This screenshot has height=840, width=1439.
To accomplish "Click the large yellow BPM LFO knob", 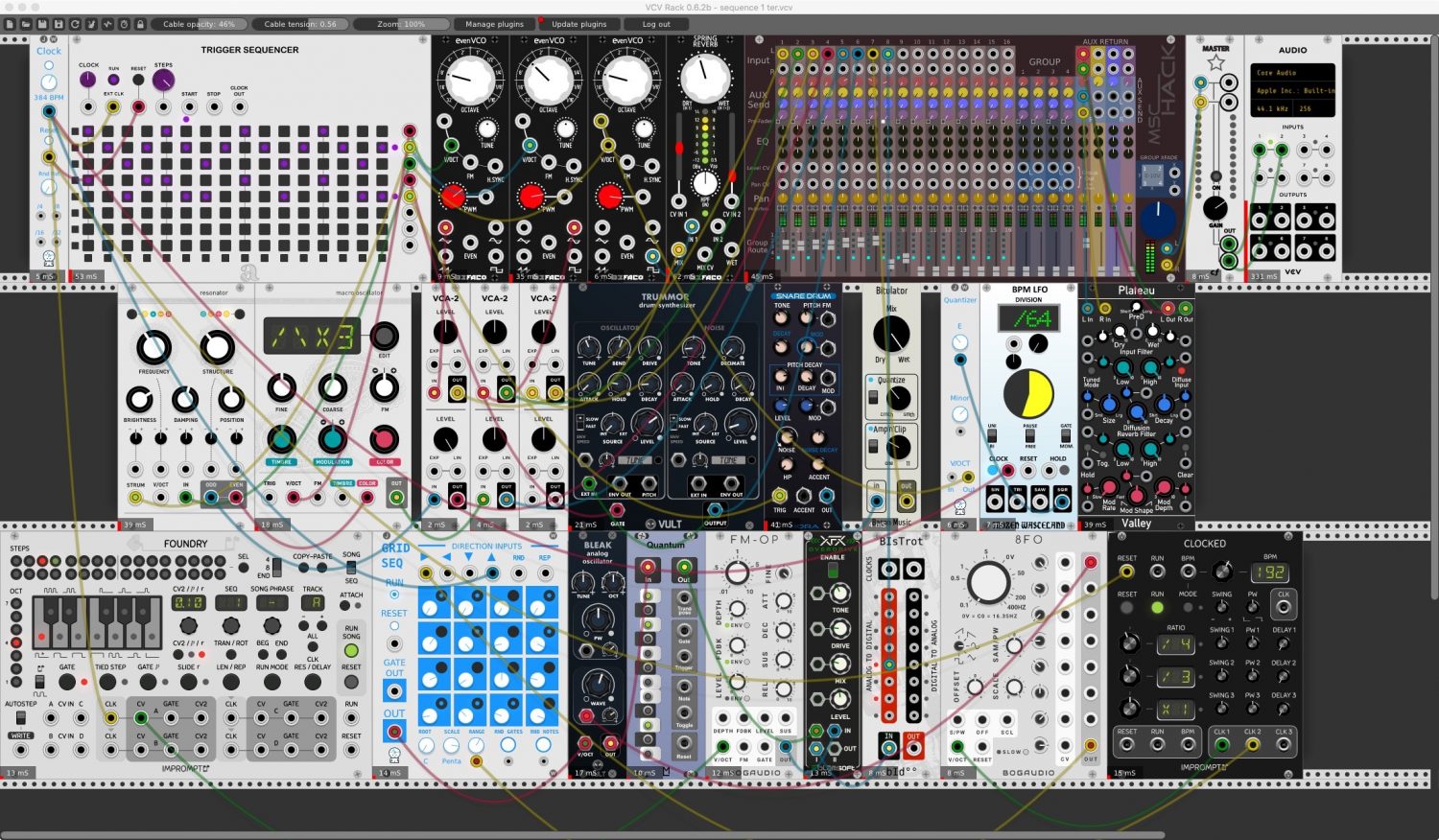I will coord(1028,396).
